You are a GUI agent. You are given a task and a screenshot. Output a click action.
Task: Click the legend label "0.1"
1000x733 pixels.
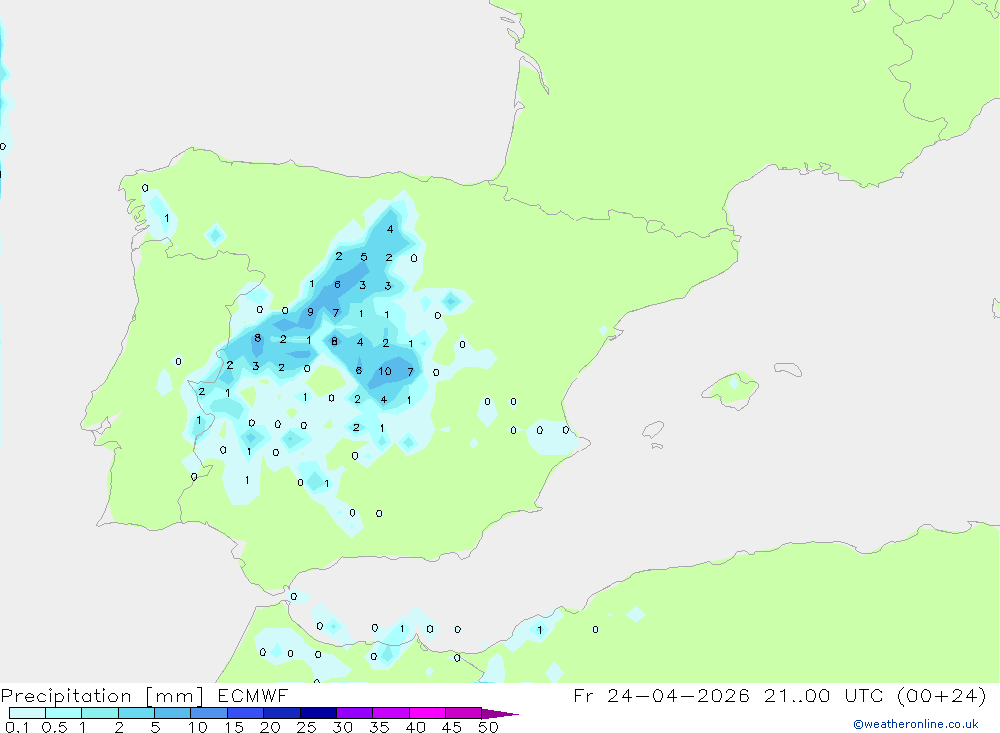point(17,727)
